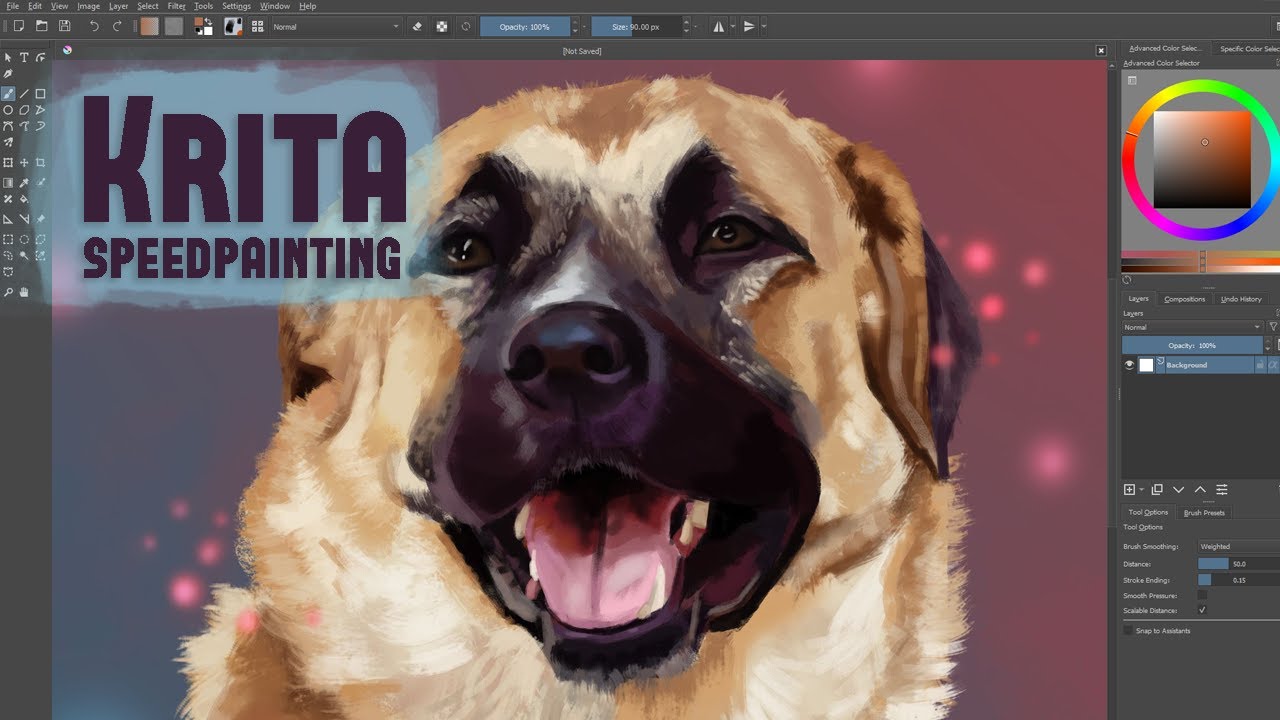The image size is (1280, 720).
Task: Pick a color in the color selector square
Action: pyautogui.click(x=1202, y=159)
